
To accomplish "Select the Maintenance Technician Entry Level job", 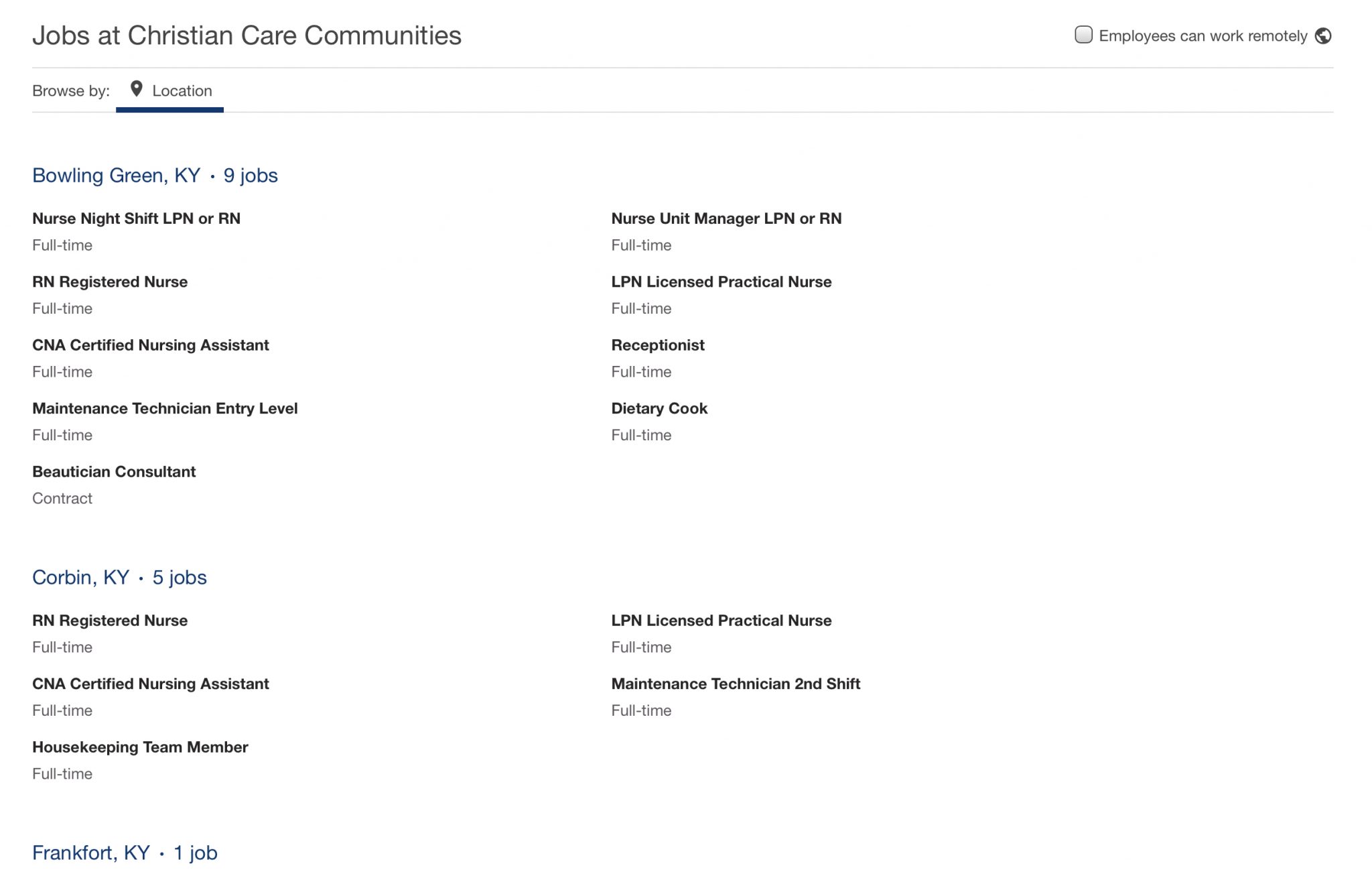I will [x=165, y=408].
